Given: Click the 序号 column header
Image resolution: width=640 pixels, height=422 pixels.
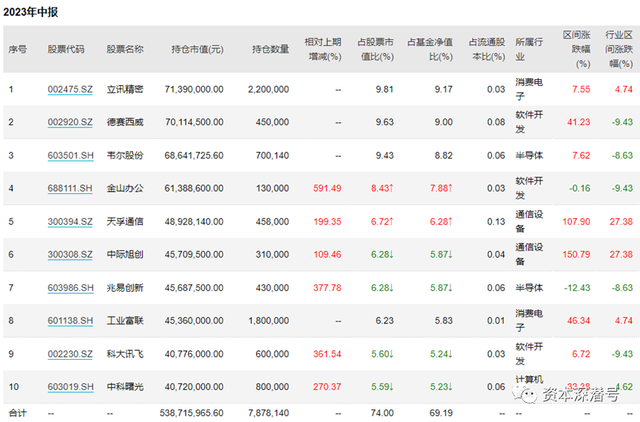Looking at the screenshot, I should point(18,49).
